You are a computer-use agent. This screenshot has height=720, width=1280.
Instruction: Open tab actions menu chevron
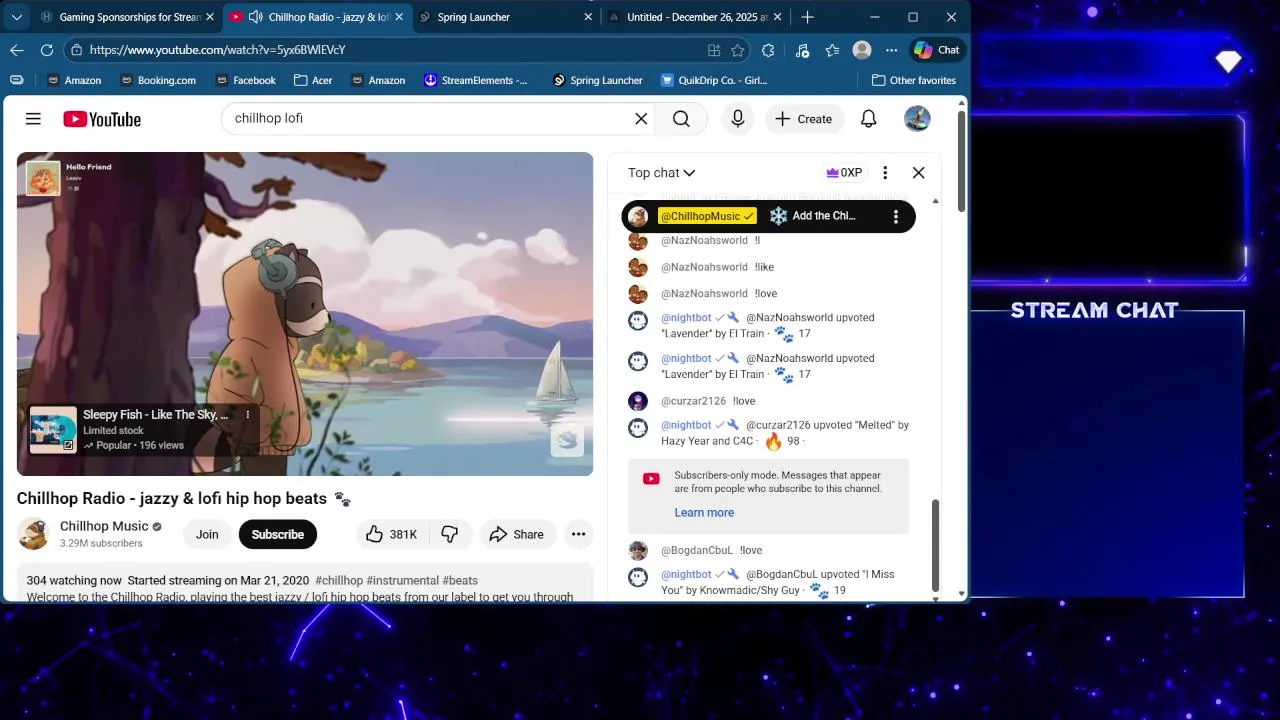(16, 17)
